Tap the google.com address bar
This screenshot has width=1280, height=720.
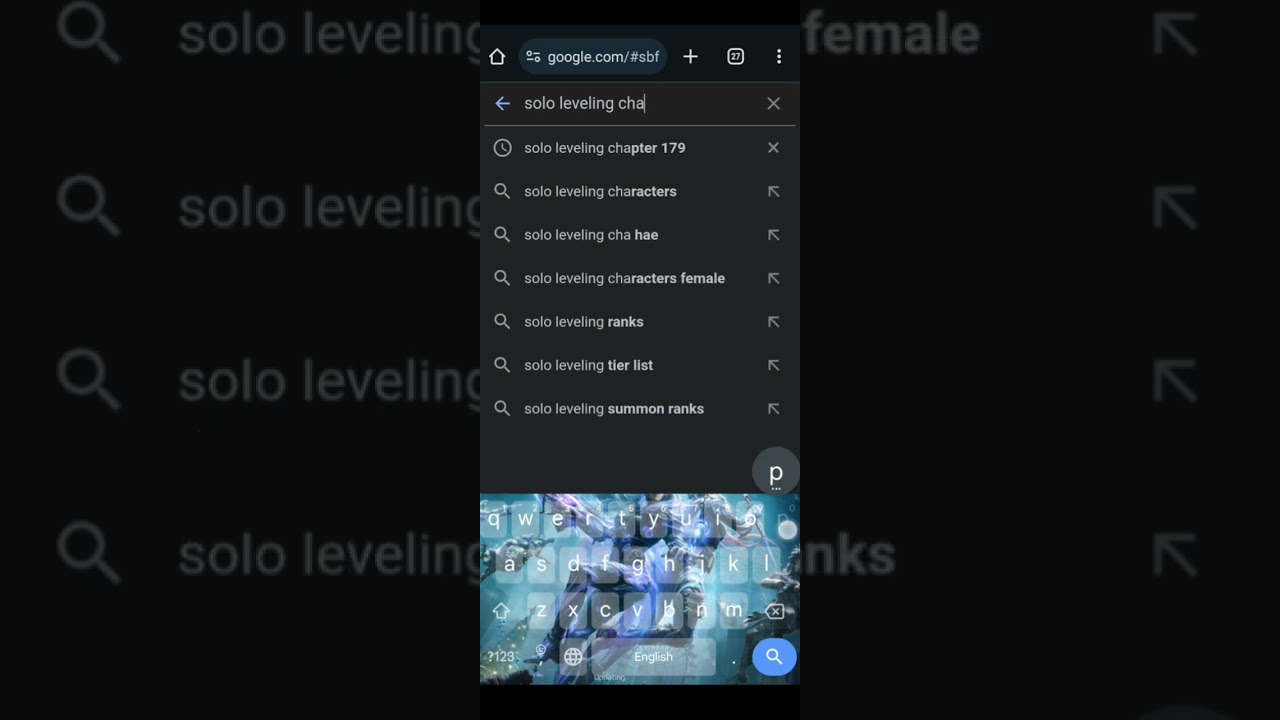pyautogui.click(x=593, y=57)
